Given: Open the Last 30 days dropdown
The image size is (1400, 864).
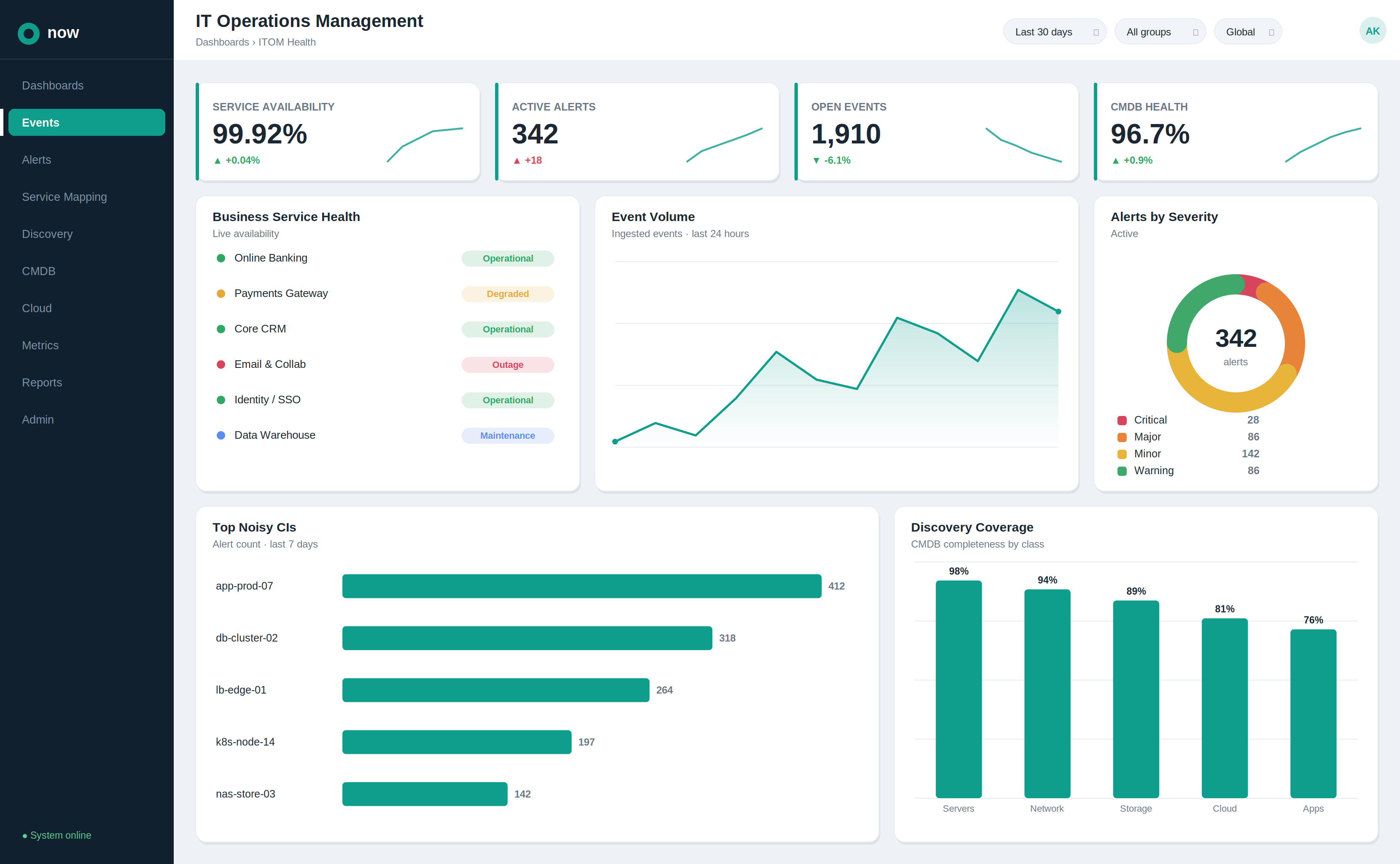Looking at the screenshot, I should tap(1054, 32).
